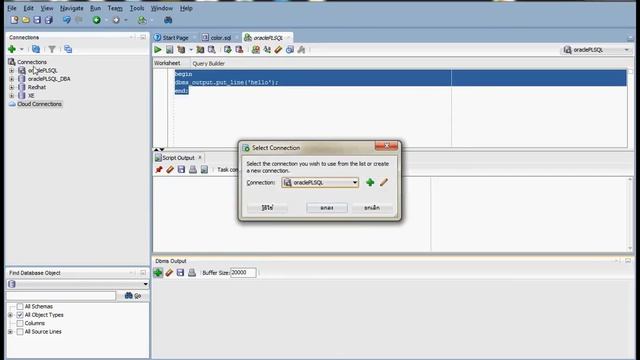Click the middle OK button in dialog
This screenshot has width=640, height=360.
327,208
